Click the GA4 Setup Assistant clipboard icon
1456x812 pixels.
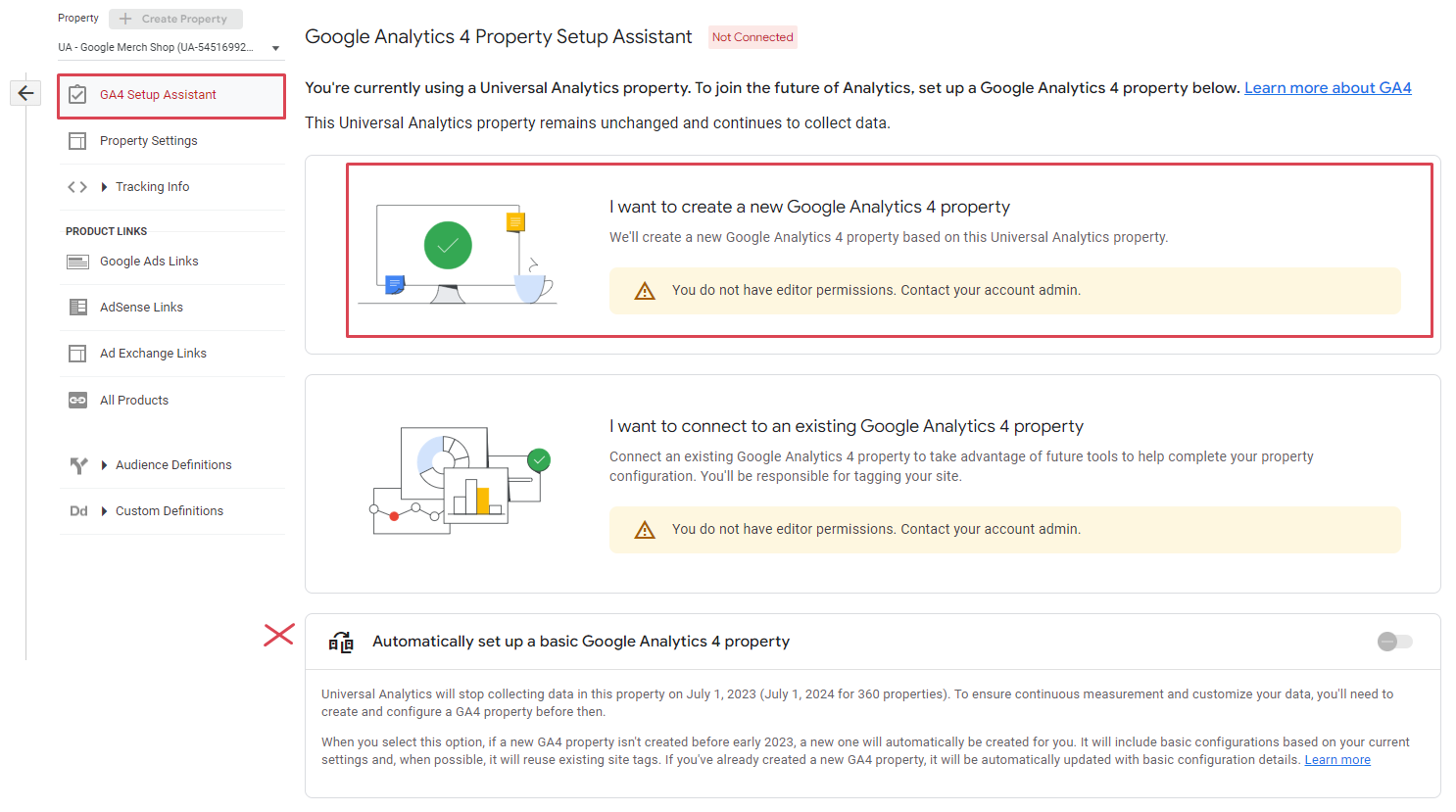pyautogui.click(x=77, y=95)
